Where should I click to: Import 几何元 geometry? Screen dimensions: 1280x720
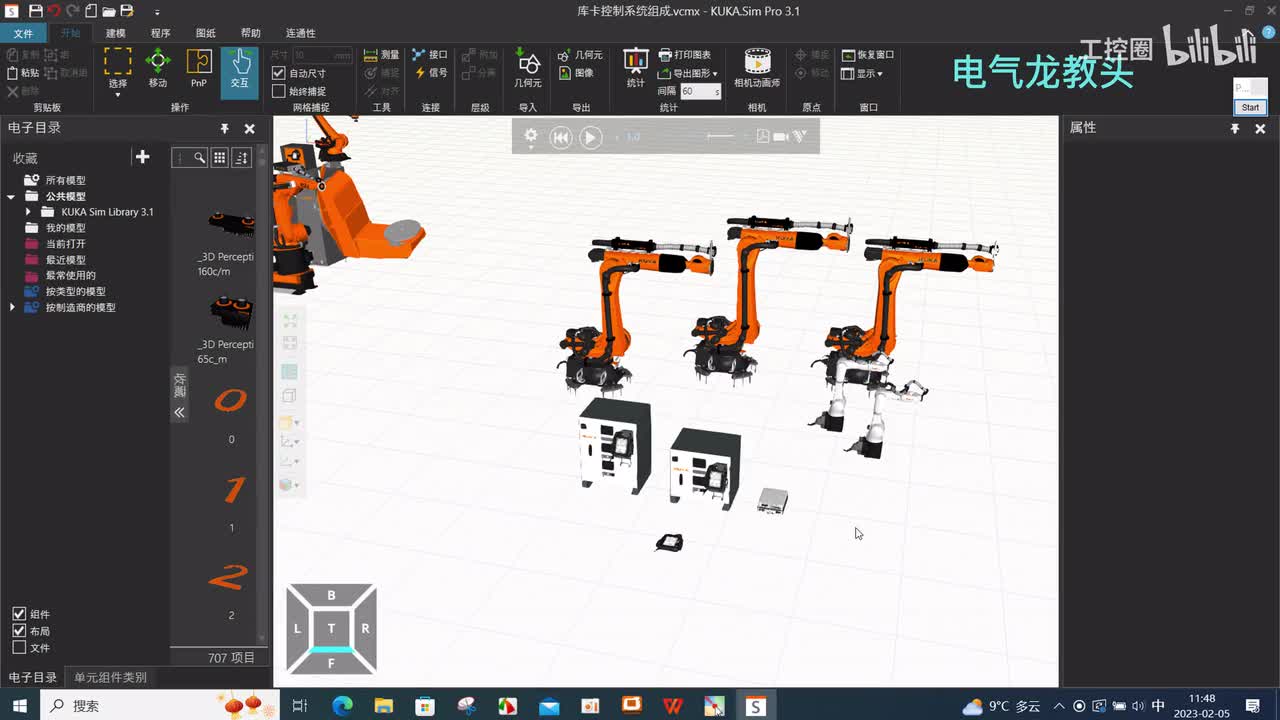[x=527, y=68]
